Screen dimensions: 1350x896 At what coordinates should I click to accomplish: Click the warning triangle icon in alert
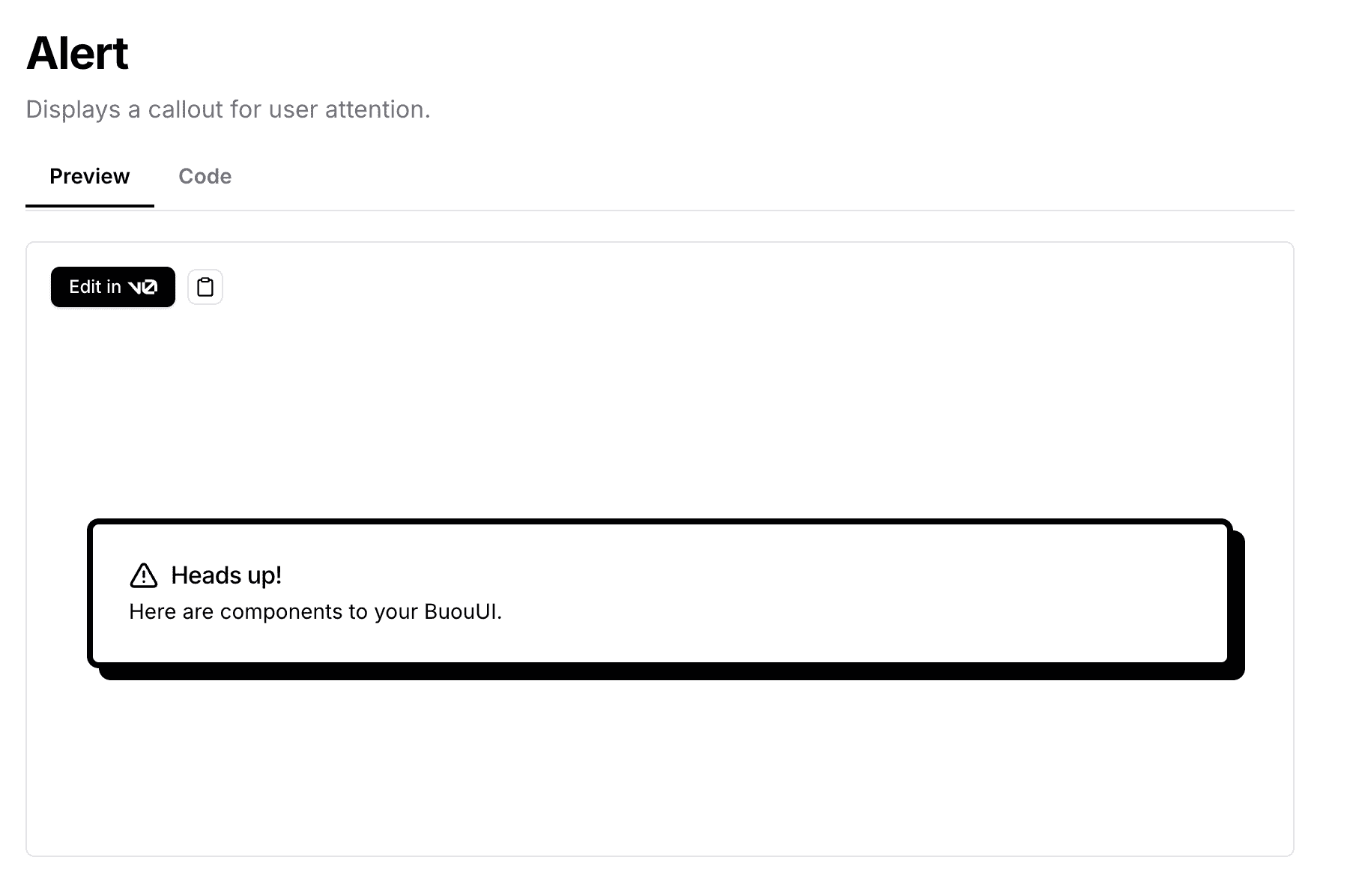pyautogui.click(x=144, y=575)
